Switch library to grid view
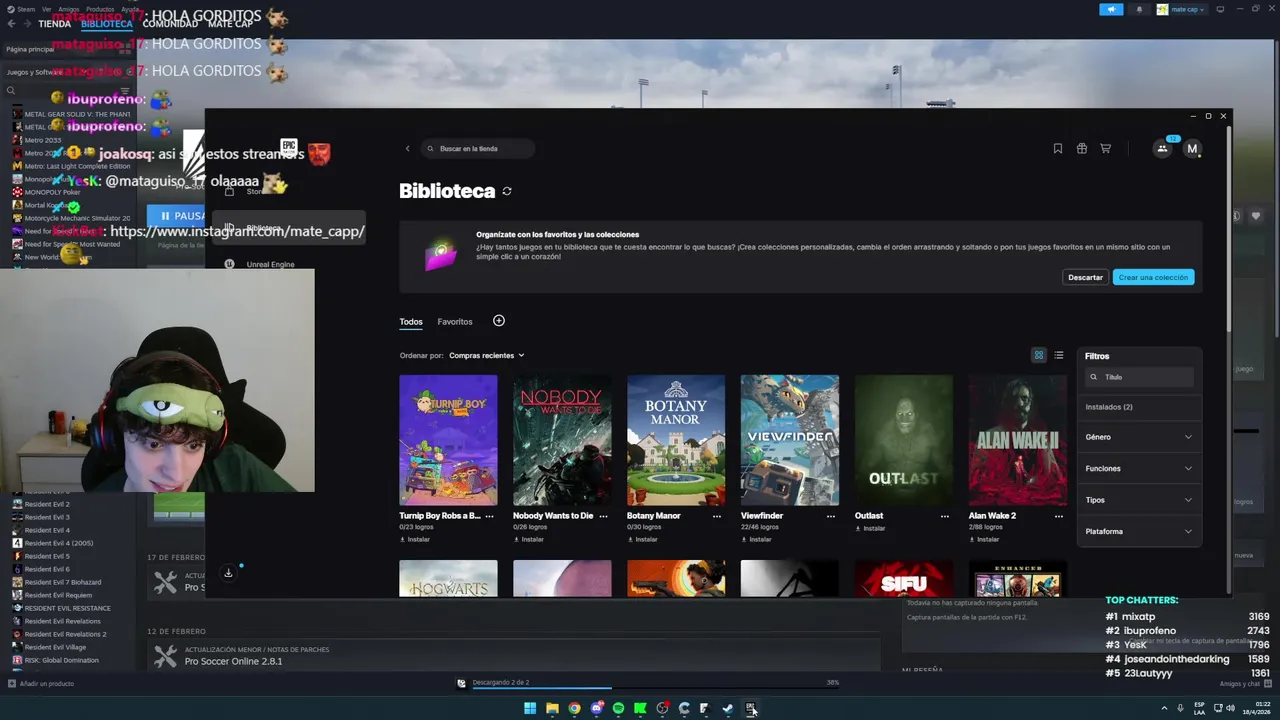This screenshot has height=720, width=1280. pos(1039,355)
